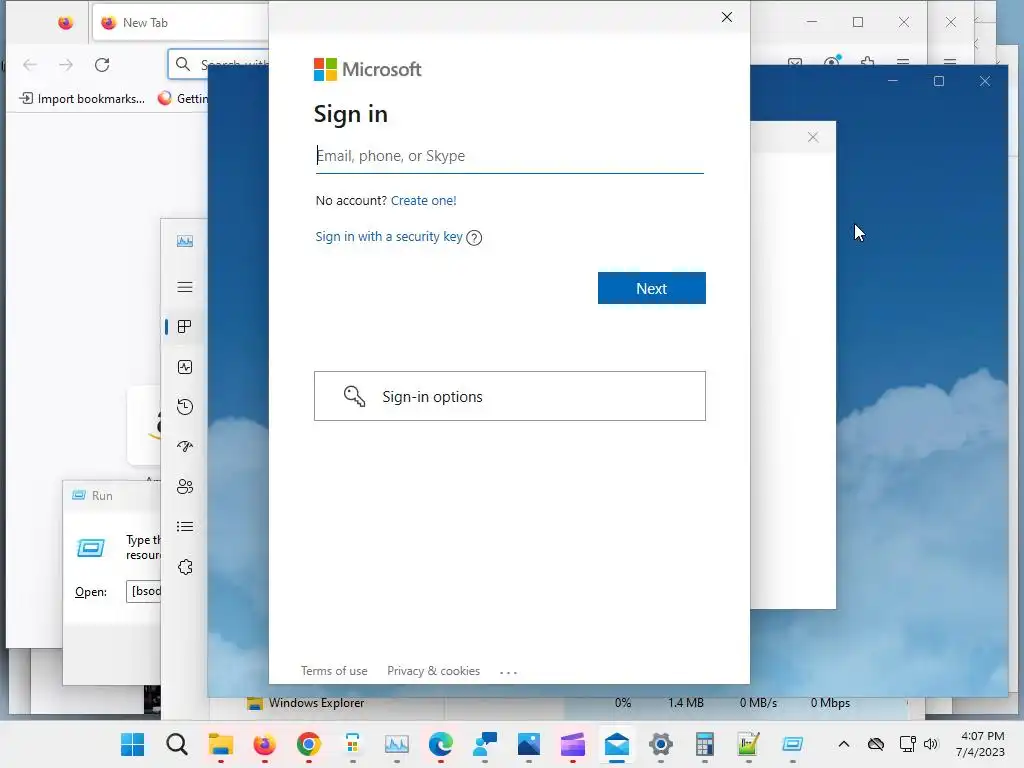The height and width of the screenshot is (768, 1024).
Task: Choose Sign in with a security key
Action: tap(389, 236)
